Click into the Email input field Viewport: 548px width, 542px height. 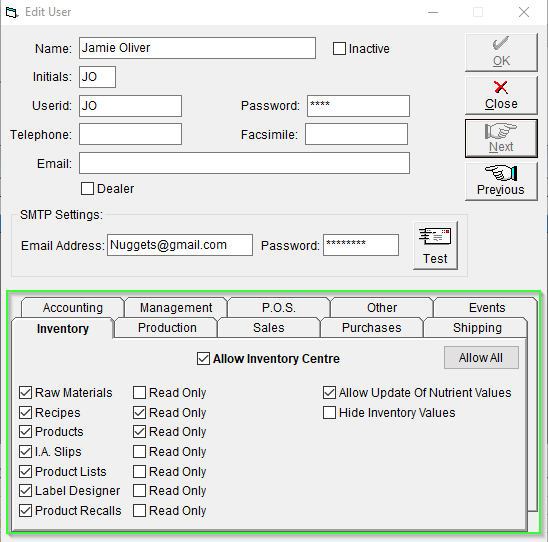point(244,163)
